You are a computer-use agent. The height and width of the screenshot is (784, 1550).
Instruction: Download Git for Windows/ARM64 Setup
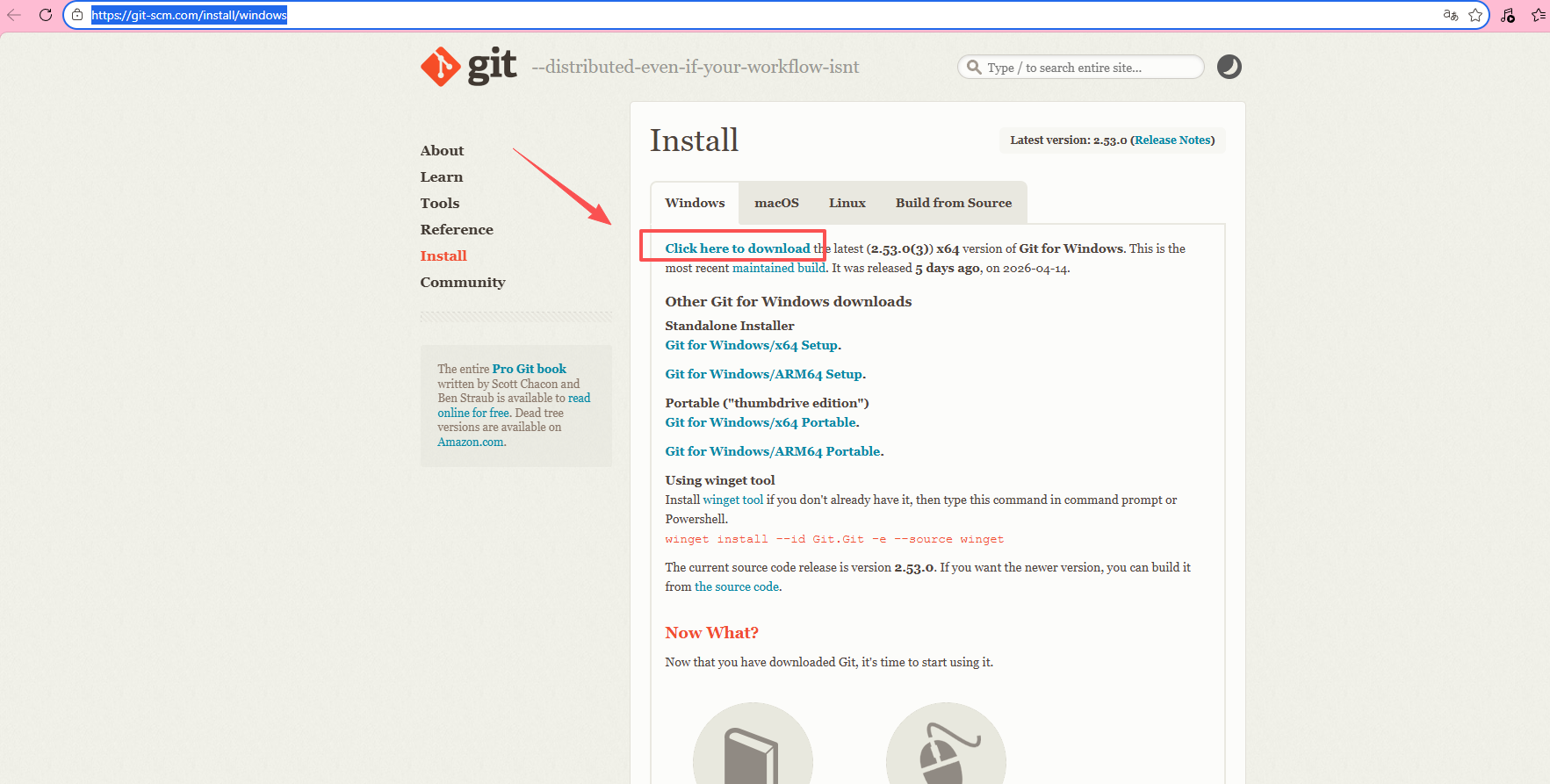[764, 375]
